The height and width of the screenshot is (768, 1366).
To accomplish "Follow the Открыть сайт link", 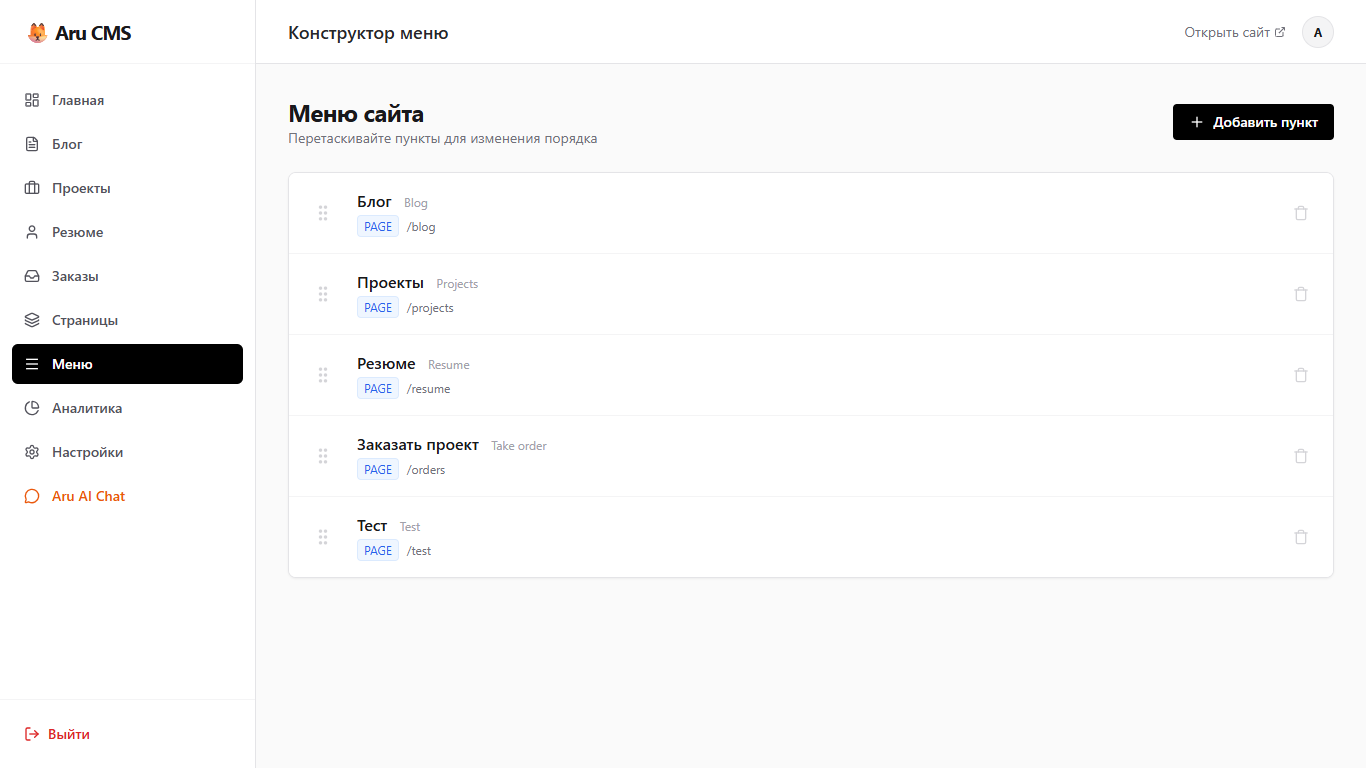I will 1234,32.
